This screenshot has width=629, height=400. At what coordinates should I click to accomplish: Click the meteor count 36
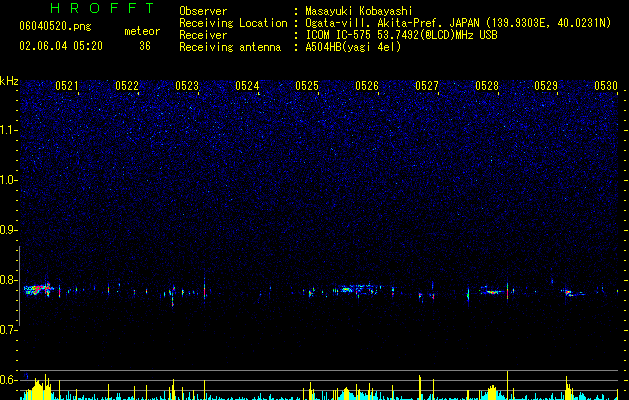145,46
